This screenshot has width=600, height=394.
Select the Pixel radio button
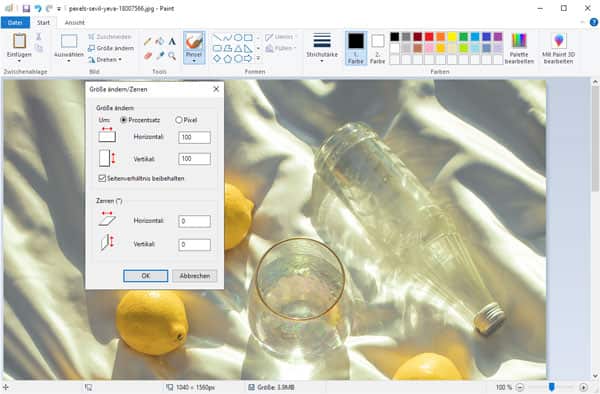coord(178,120)
